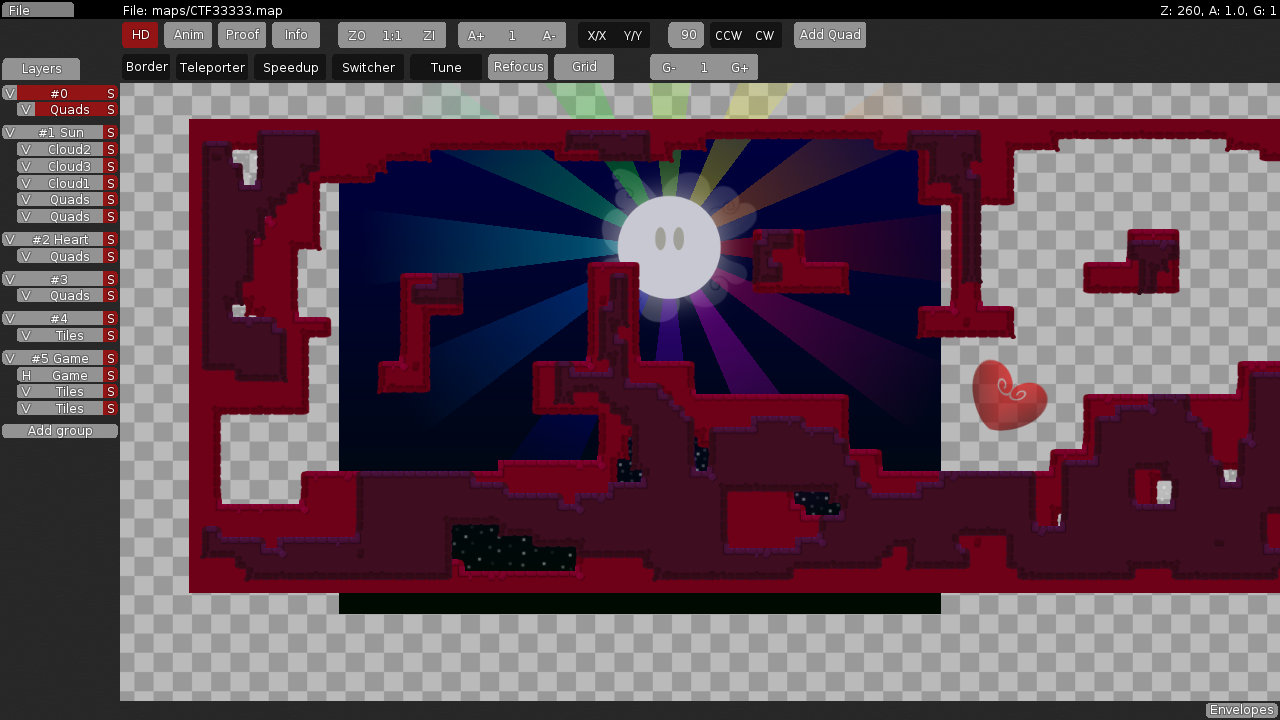
Task: Show the hidden Game layer
Action: pyautogui.click(x=26, y=376)
